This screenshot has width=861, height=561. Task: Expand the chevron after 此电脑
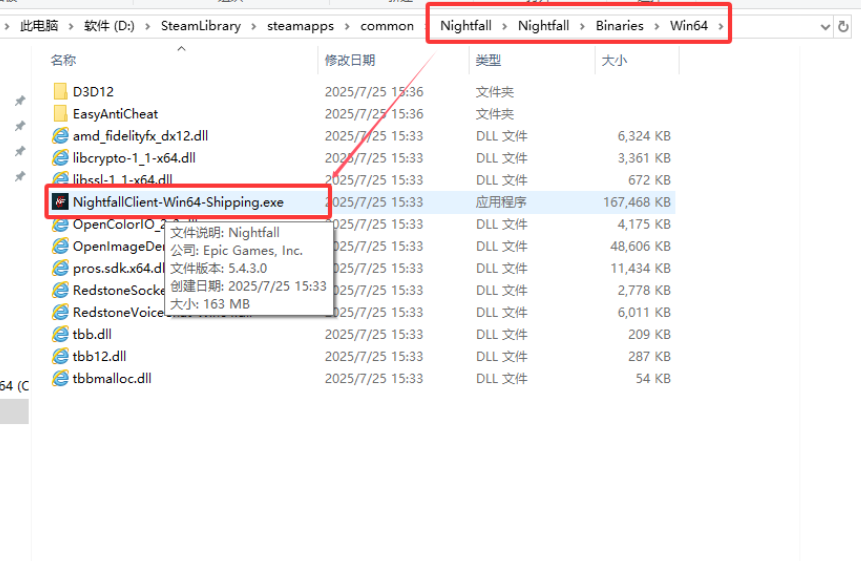(x=71, y=26)
